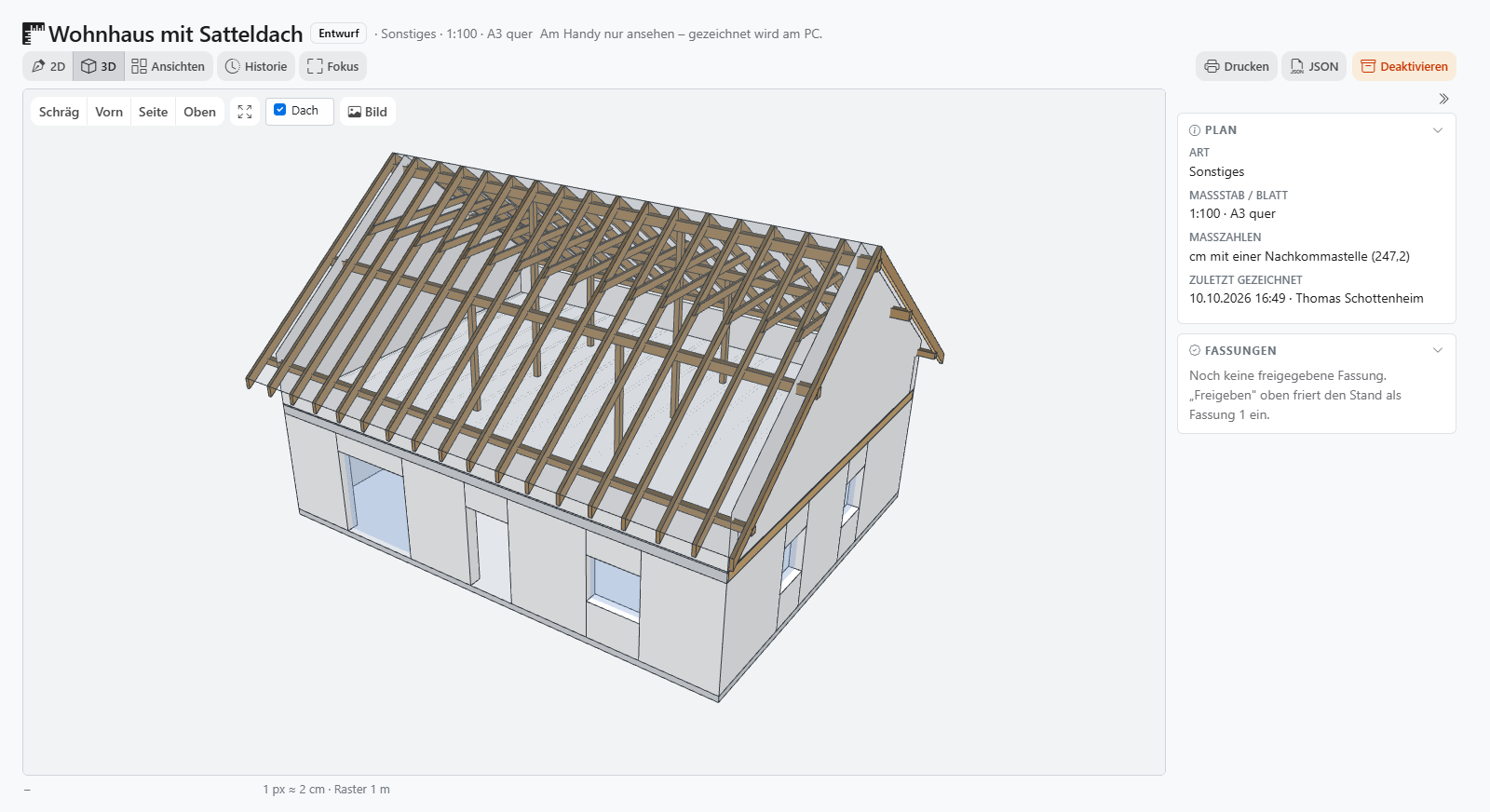1490x812 pixels.
Task: Click the FASSUNGEN section header
Action: pyautogui.click(x=1317, y=351)
